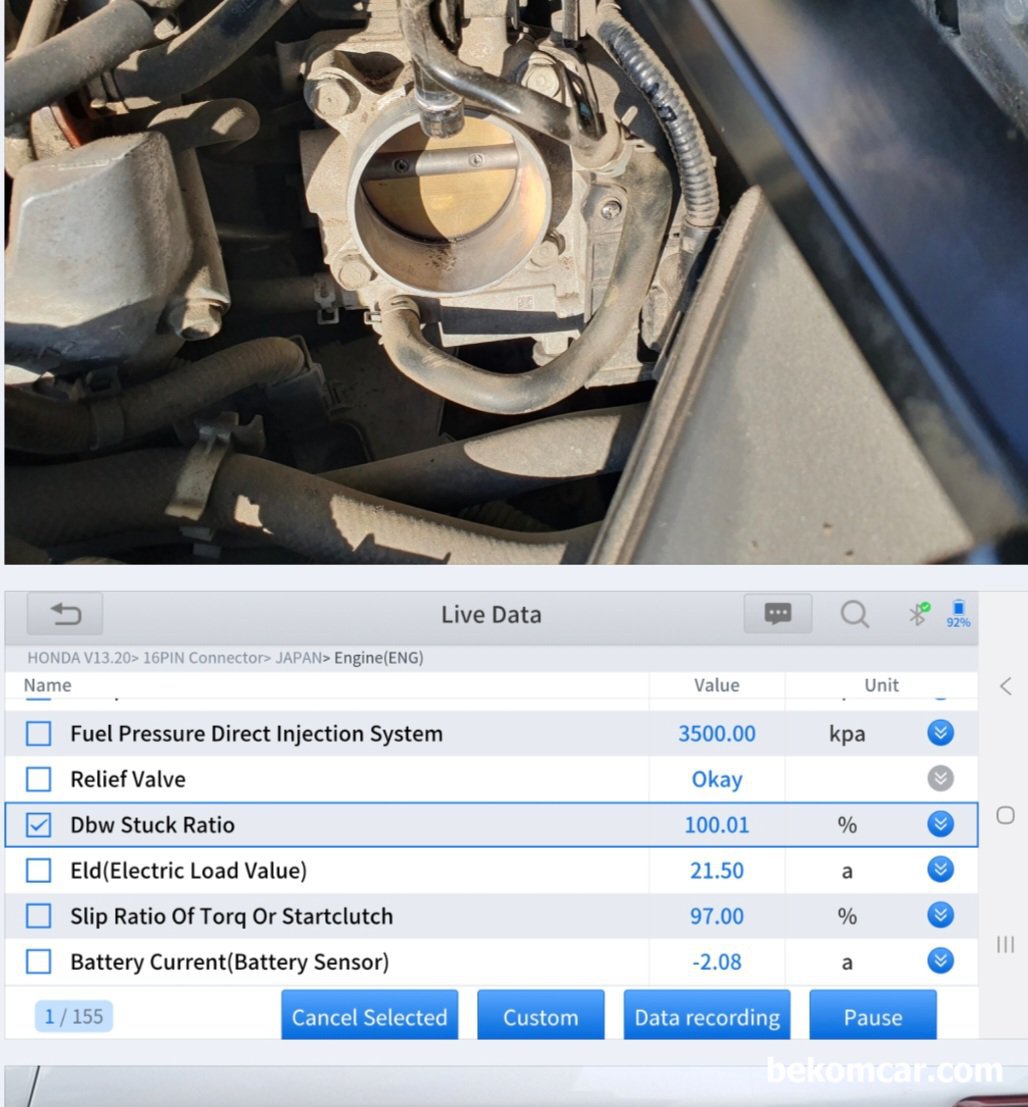The image size is (1028, 1107).
Task: Tap the battery 92% indicator
Action: pyautogui.click(x=958, y=614)
